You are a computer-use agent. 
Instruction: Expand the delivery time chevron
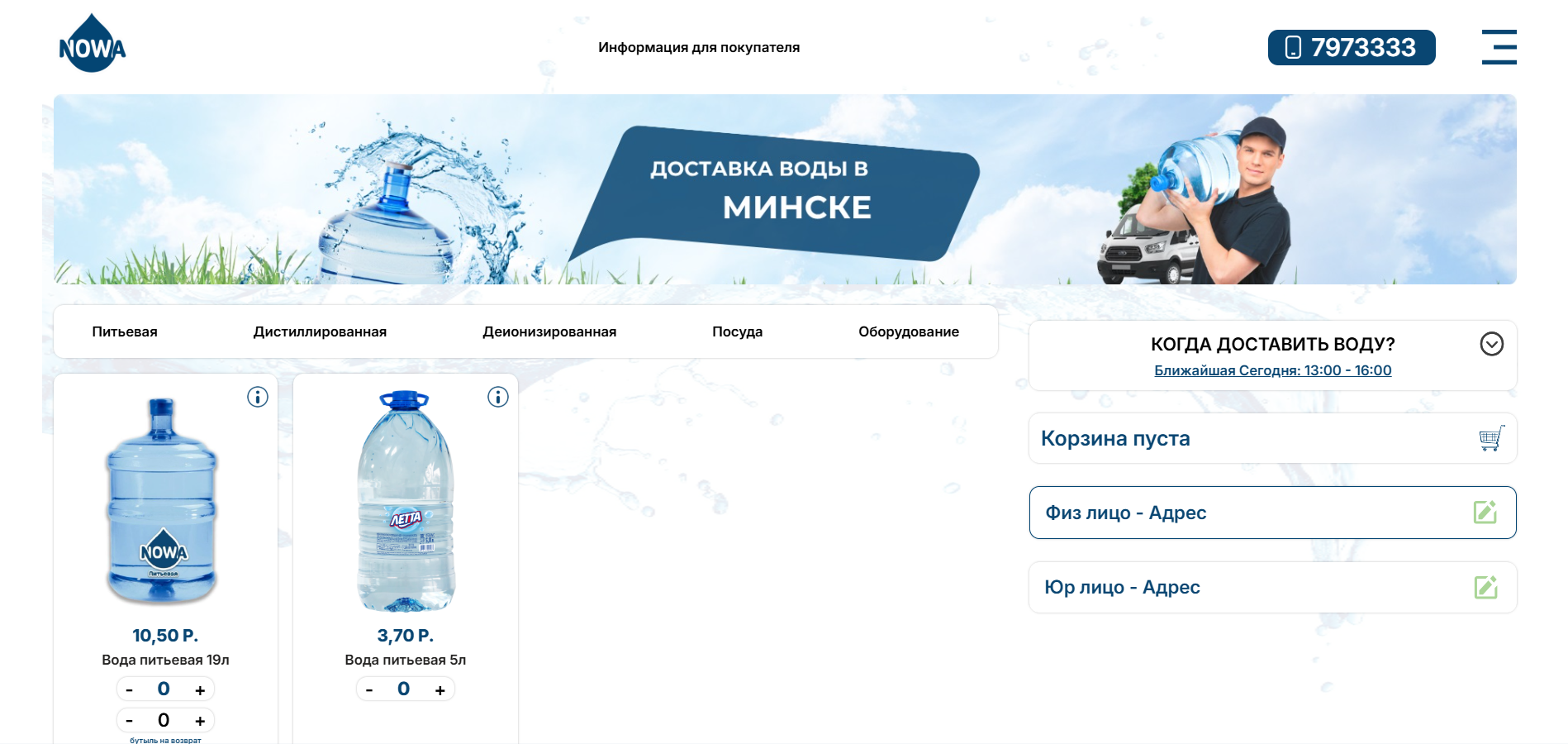pos(1491,344)
